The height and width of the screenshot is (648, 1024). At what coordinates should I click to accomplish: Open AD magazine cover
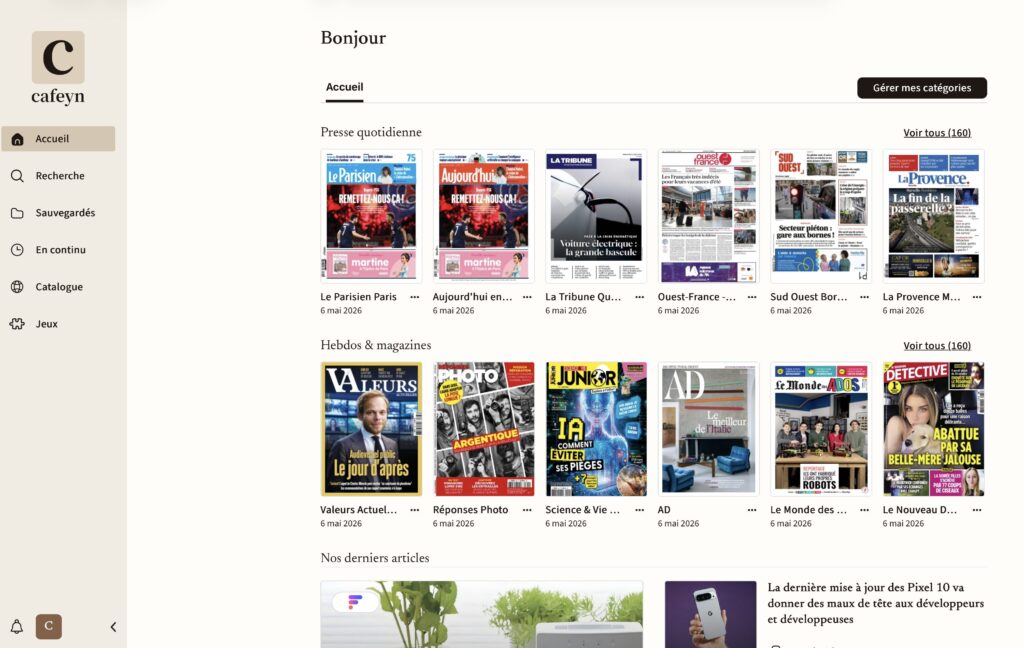708,429
